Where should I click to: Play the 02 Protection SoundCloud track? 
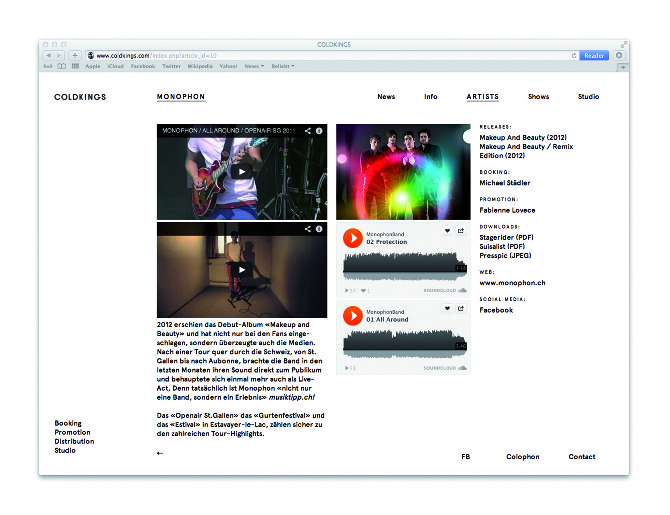point(352,238)
